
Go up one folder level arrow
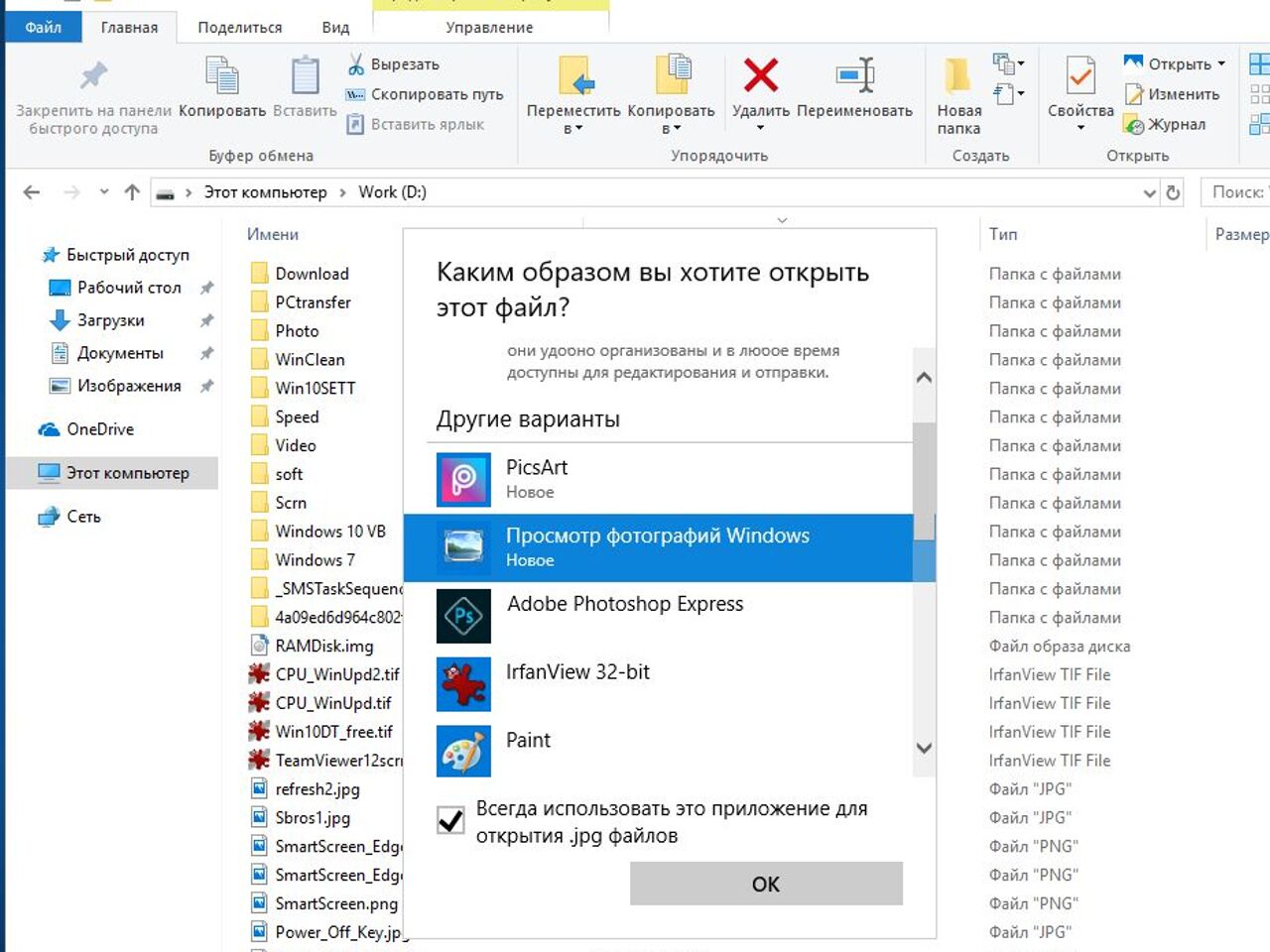tap(132, 192)
